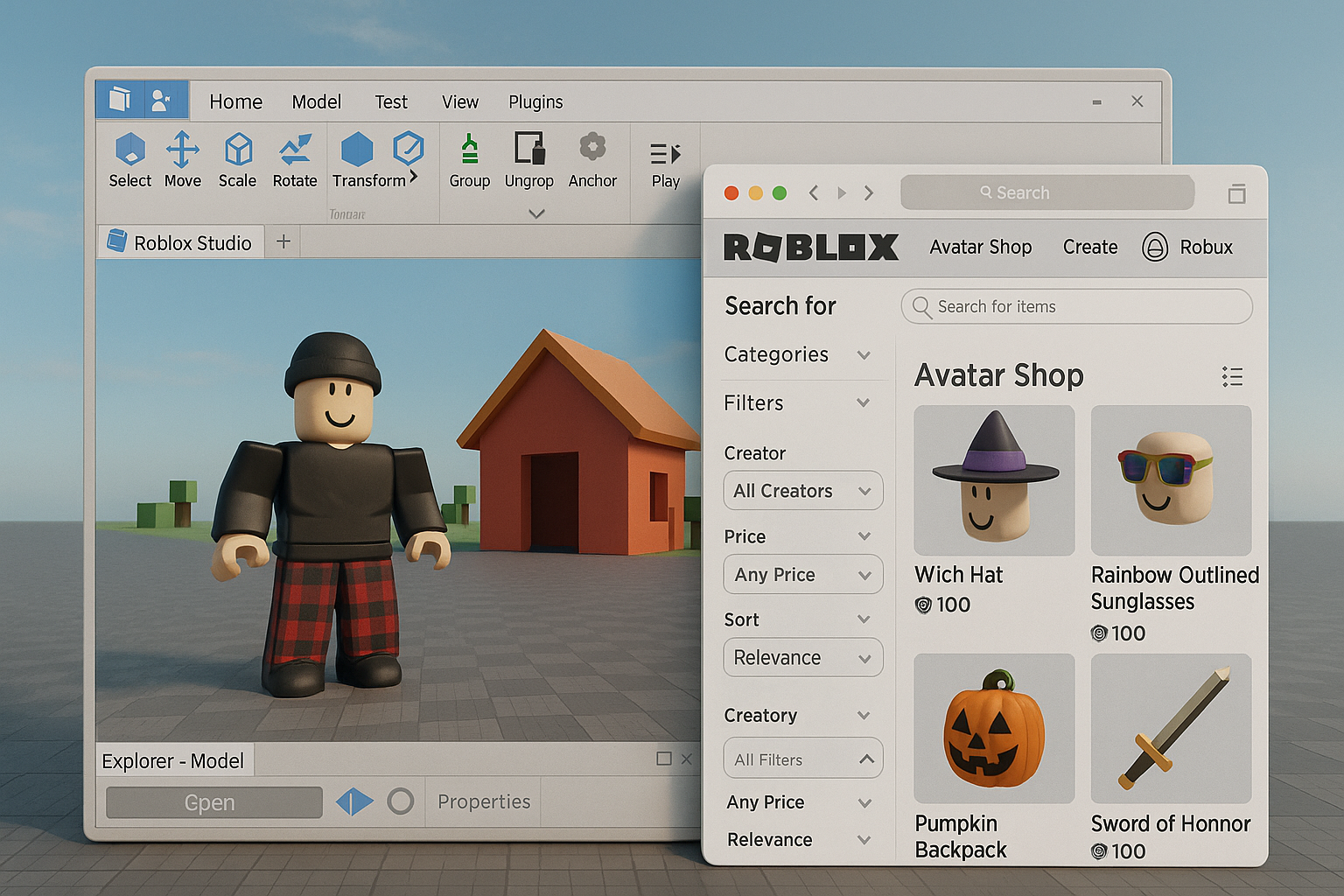Screen dimensions: 1344x896
Task: Open the Avatar Shop nav link
Action: (981, 248)
